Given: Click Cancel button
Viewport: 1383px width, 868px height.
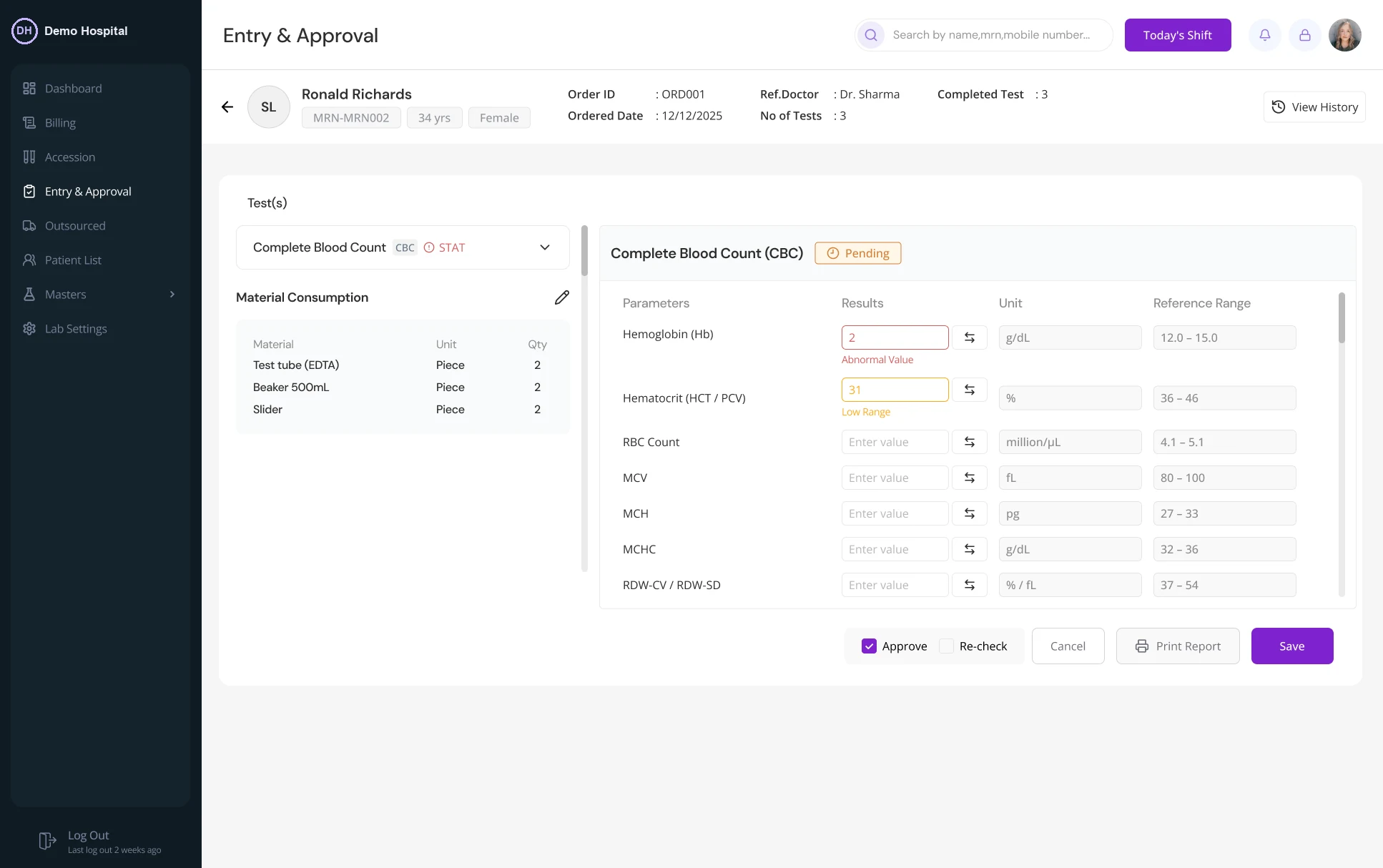Looking at the screenshot, I should 1068,646.
